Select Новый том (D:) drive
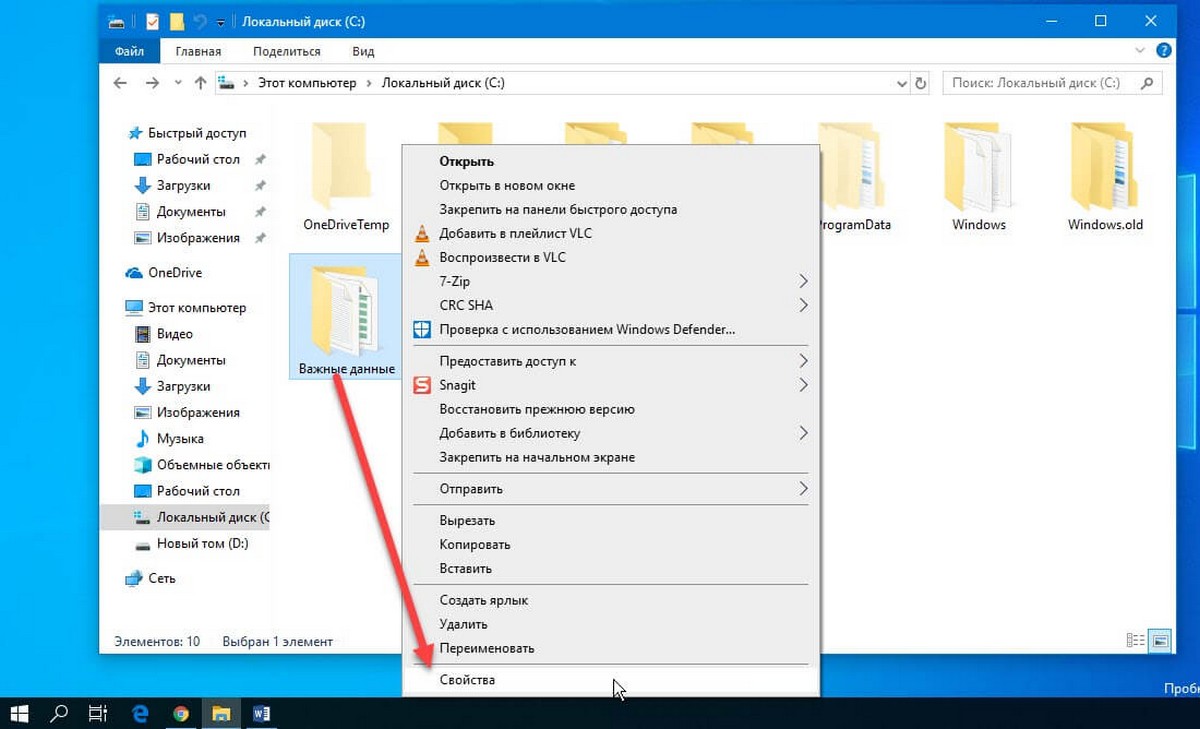This screenshot has height=729, width=1200. click(x=202, y=544)
